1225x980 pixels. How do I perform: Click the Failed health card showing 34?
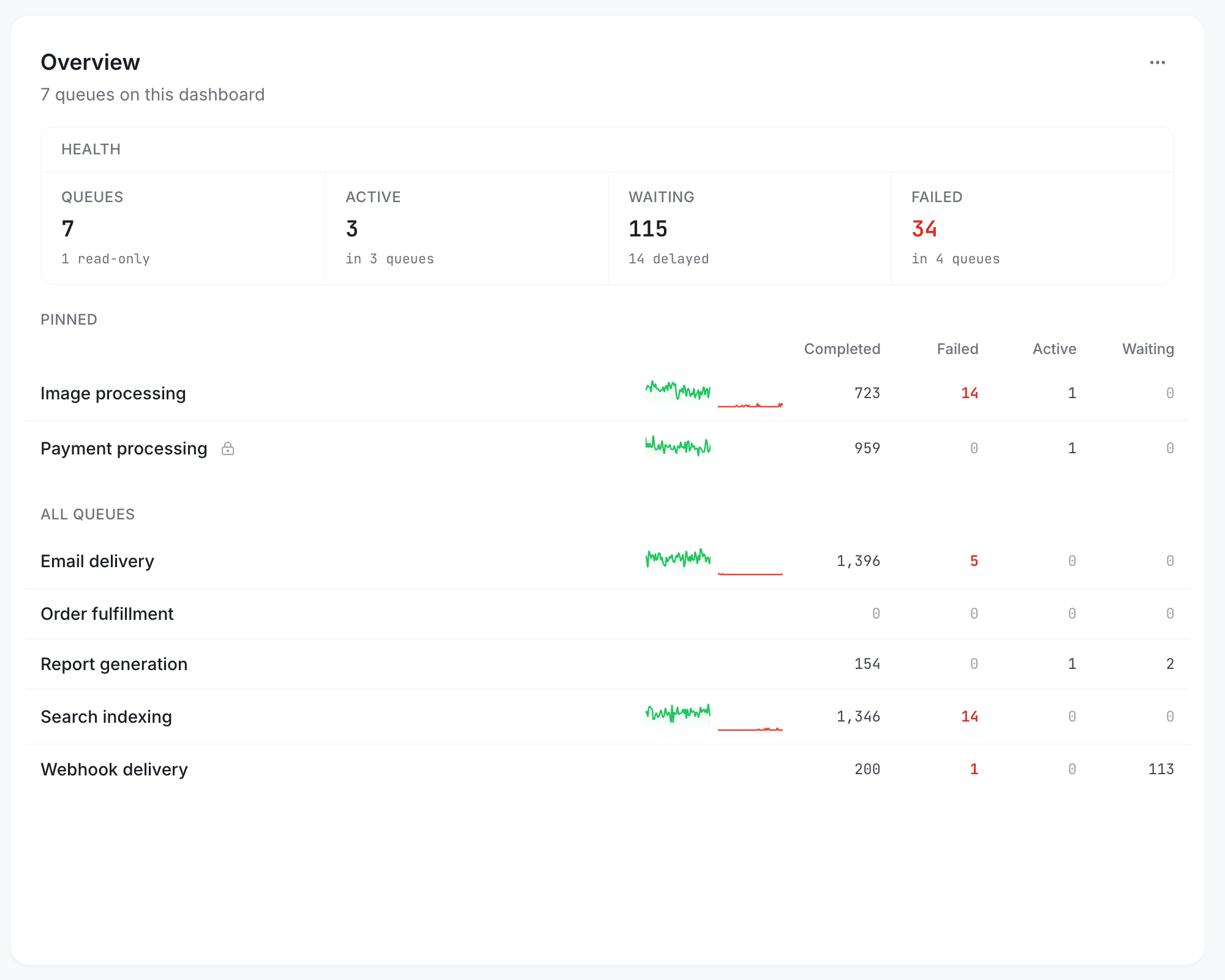1033,228
